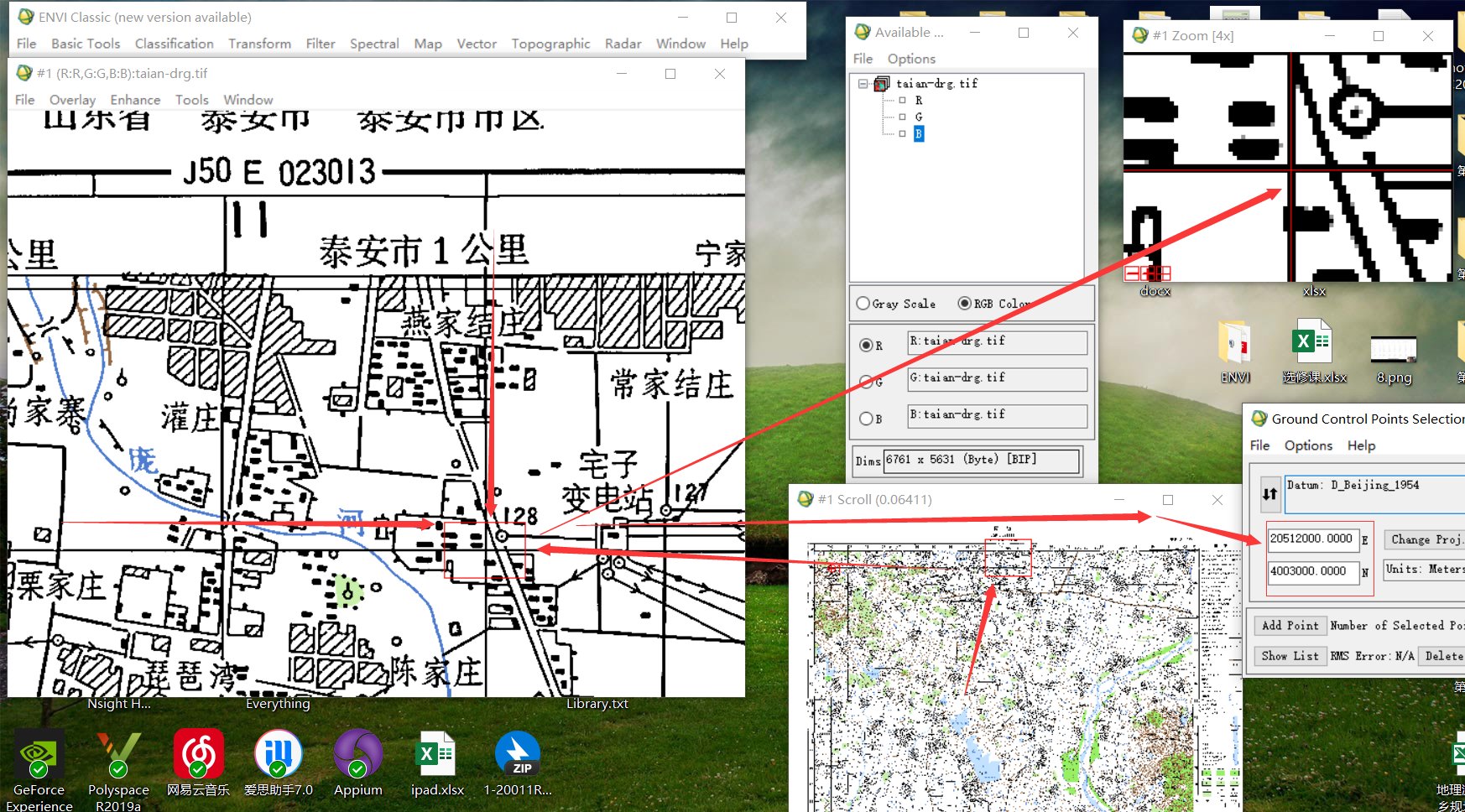1465x812 pixels.
Task: Click Dims field showing 6761 x 5631
Action: point(982,460)
